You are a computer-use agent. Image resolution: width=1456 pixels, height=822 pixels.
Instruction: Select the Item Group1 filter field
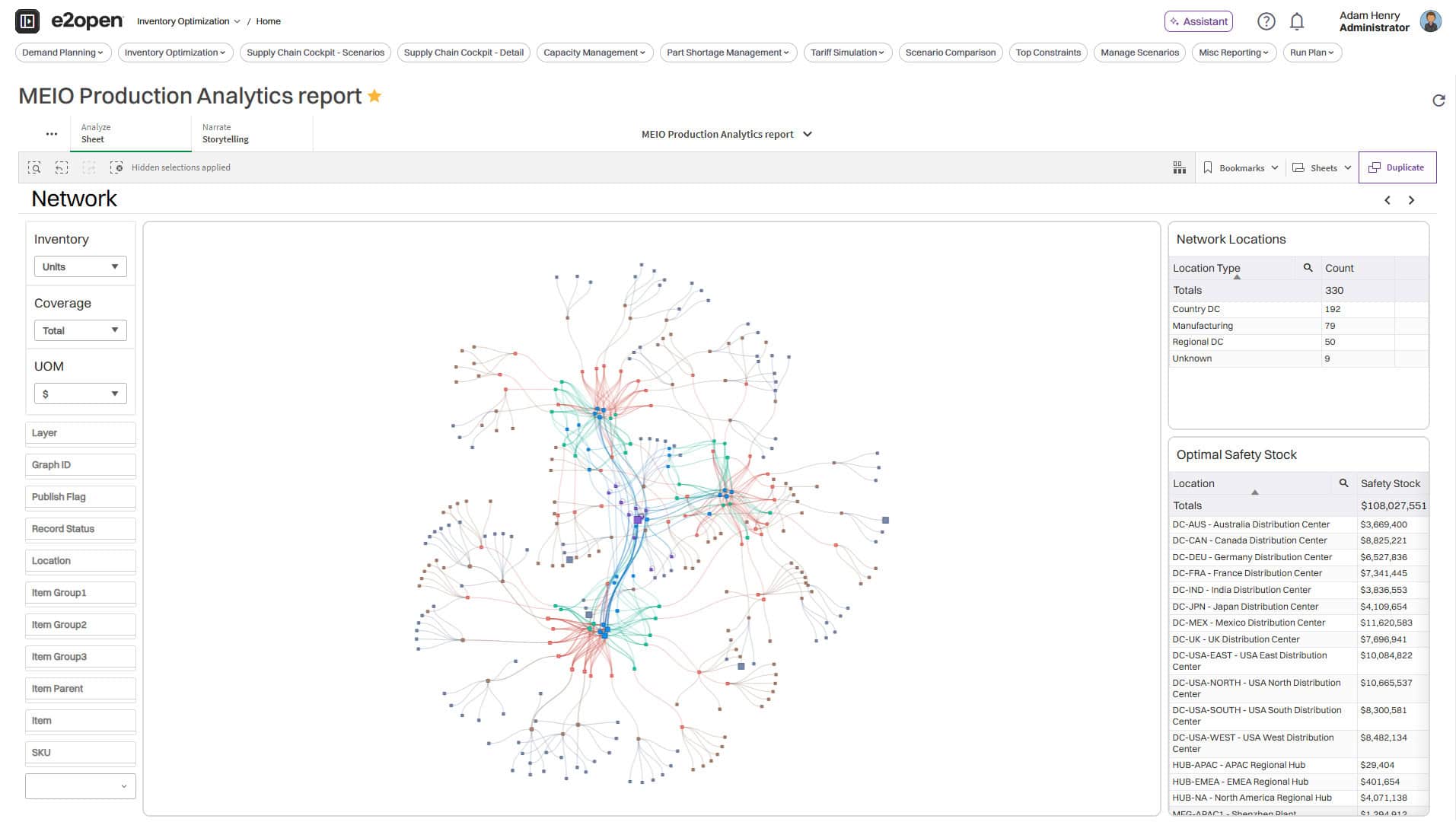[80, 593]
